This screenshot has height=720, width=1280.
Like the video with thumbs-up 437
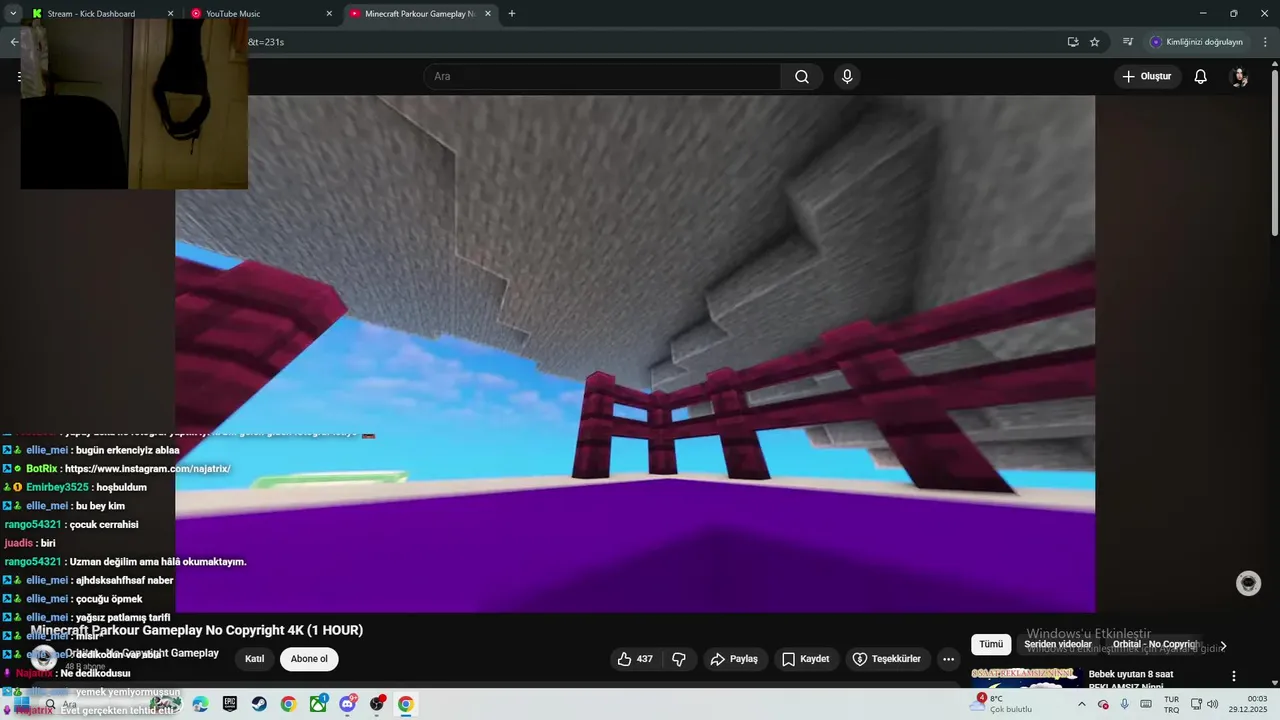(x=635, y=659)
